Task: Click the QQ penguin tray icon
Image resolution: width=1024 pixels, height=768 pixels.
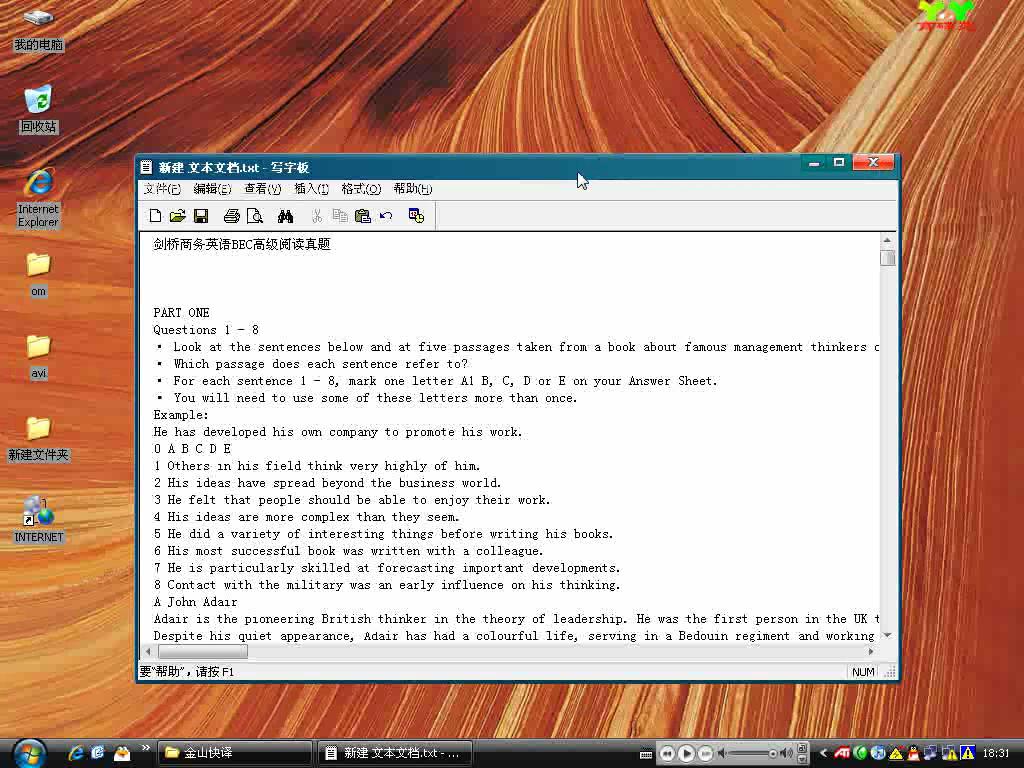Action: [914, 753]
